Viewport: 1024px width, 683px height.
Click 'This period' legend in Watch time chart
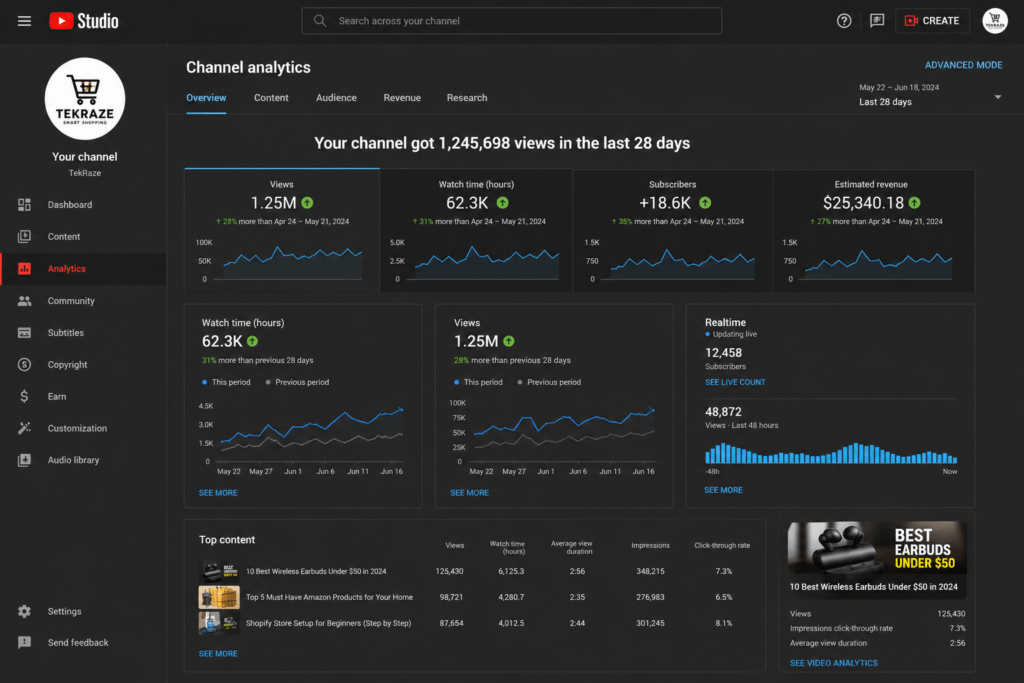pos(226,383)
